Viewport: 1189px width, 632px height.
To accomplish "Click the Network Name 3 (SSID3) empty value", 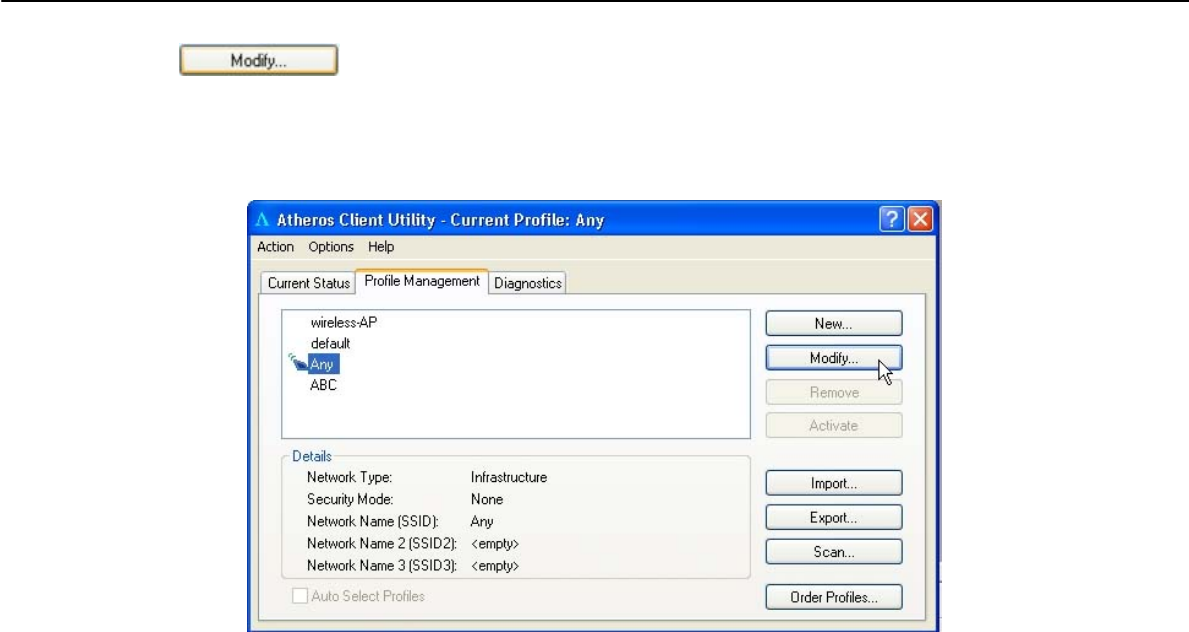I will click(x=494, y=565).
